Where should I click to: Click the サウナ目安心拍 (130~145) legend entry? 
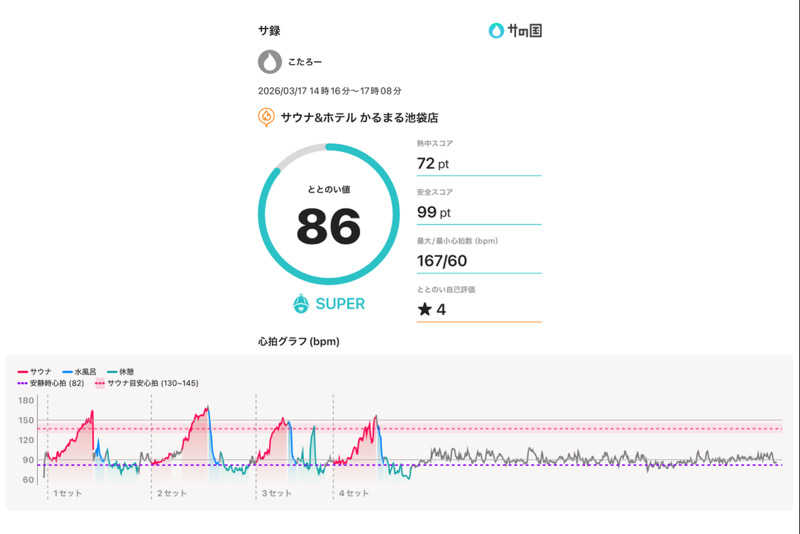point(147,383)
